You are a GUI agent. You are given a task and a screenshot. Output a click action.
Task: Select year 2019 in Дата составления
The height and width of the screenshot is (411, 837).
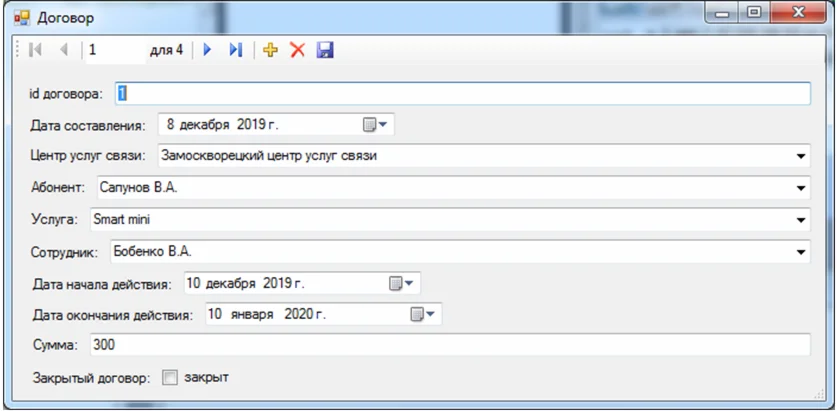[251, 125]
